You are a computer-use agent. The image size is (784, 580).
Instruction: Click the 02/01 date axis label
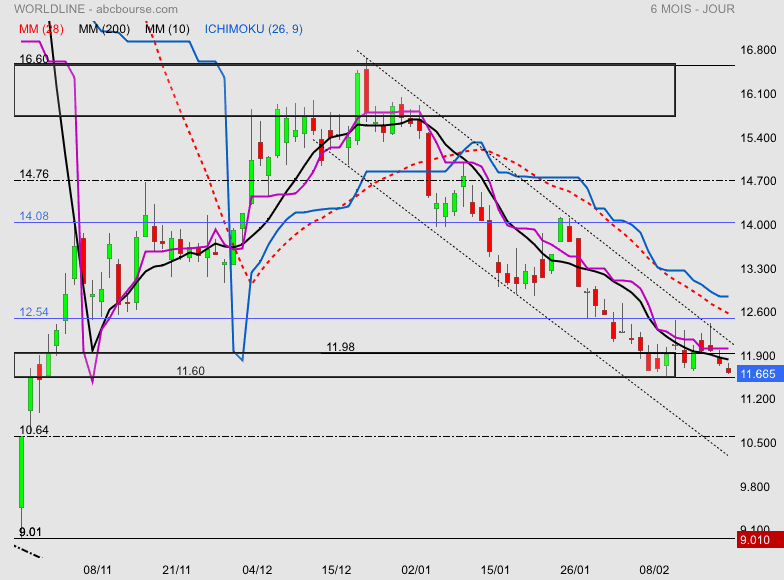pos(416,570)
